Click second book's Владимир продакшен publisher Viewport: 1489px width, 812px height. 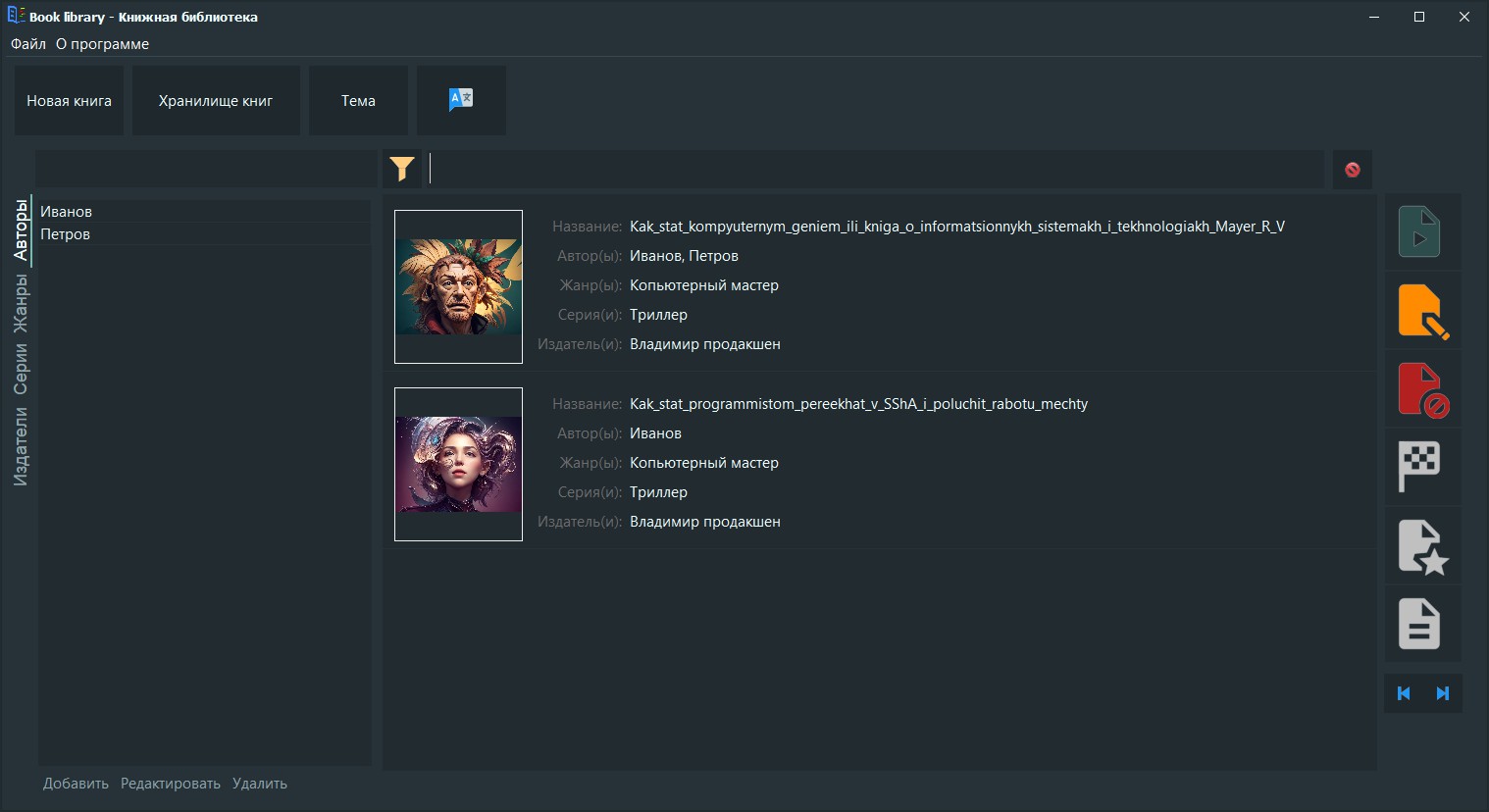click(x=705, y=522)
